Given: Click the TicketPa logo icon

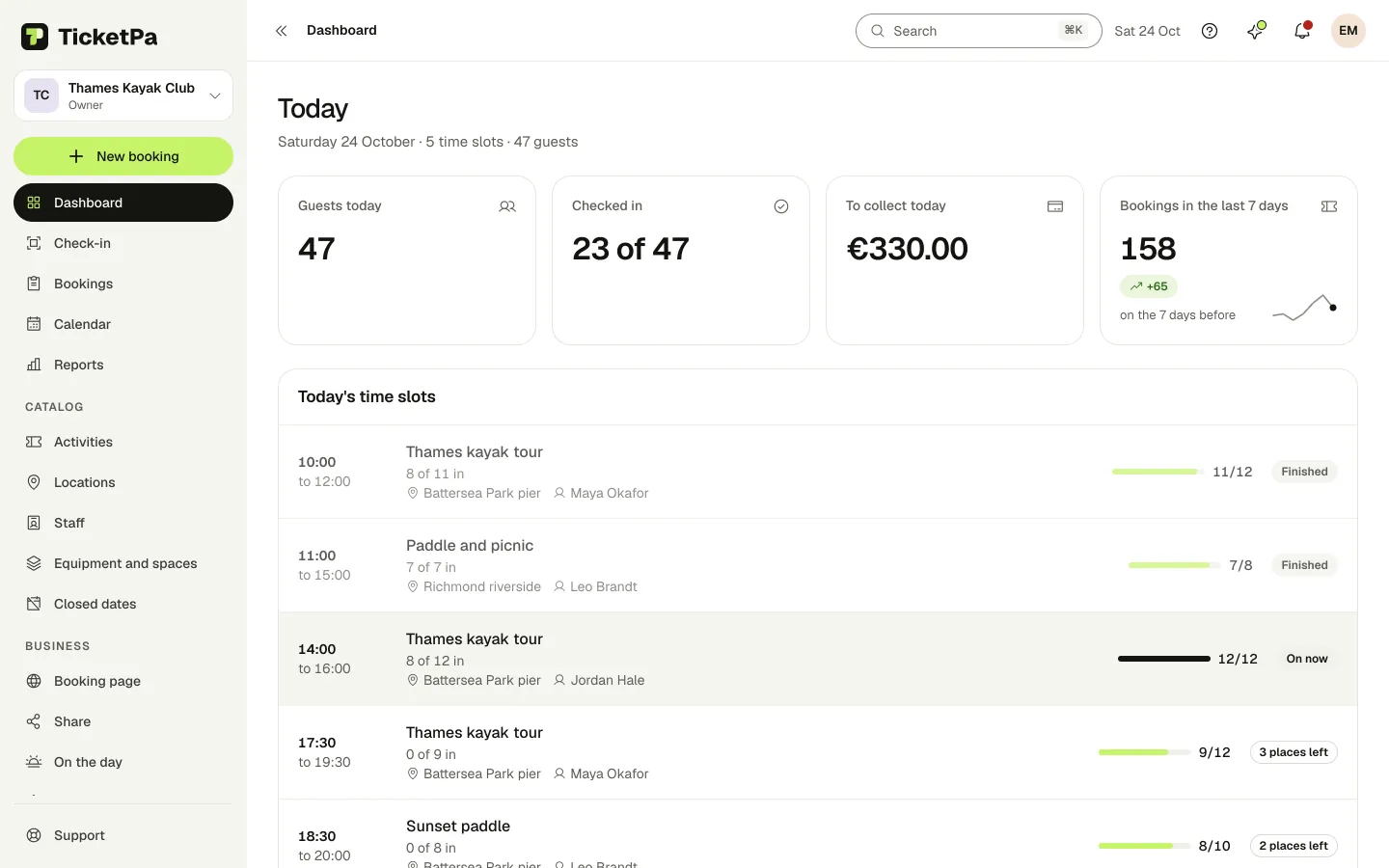Looking at the screenshot, I should point(35,37).
